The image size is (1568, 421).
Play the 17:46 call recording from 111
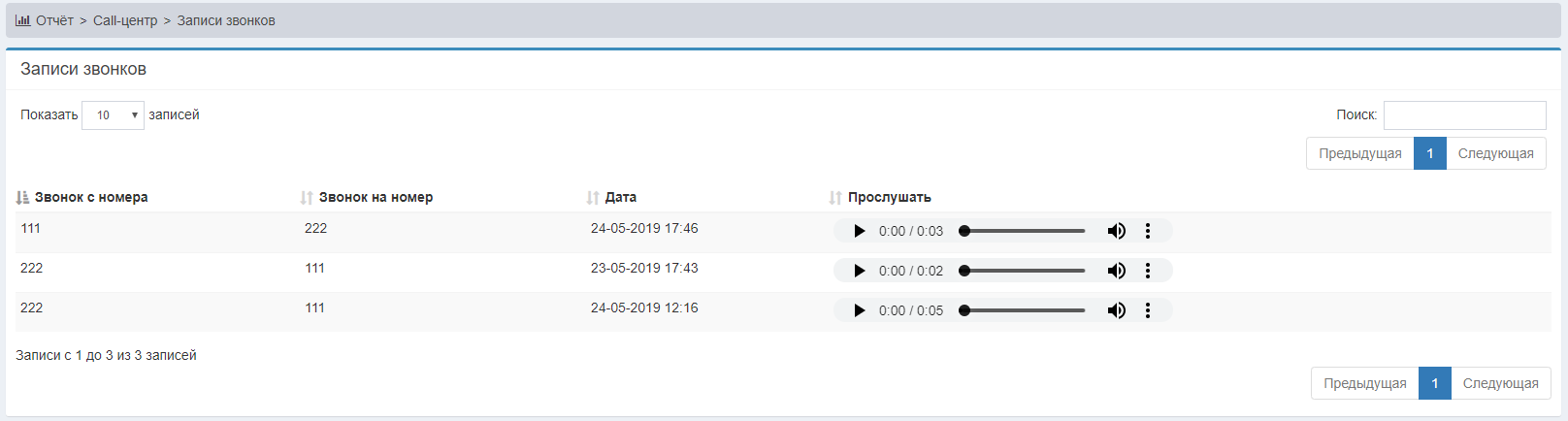point(859,231)
